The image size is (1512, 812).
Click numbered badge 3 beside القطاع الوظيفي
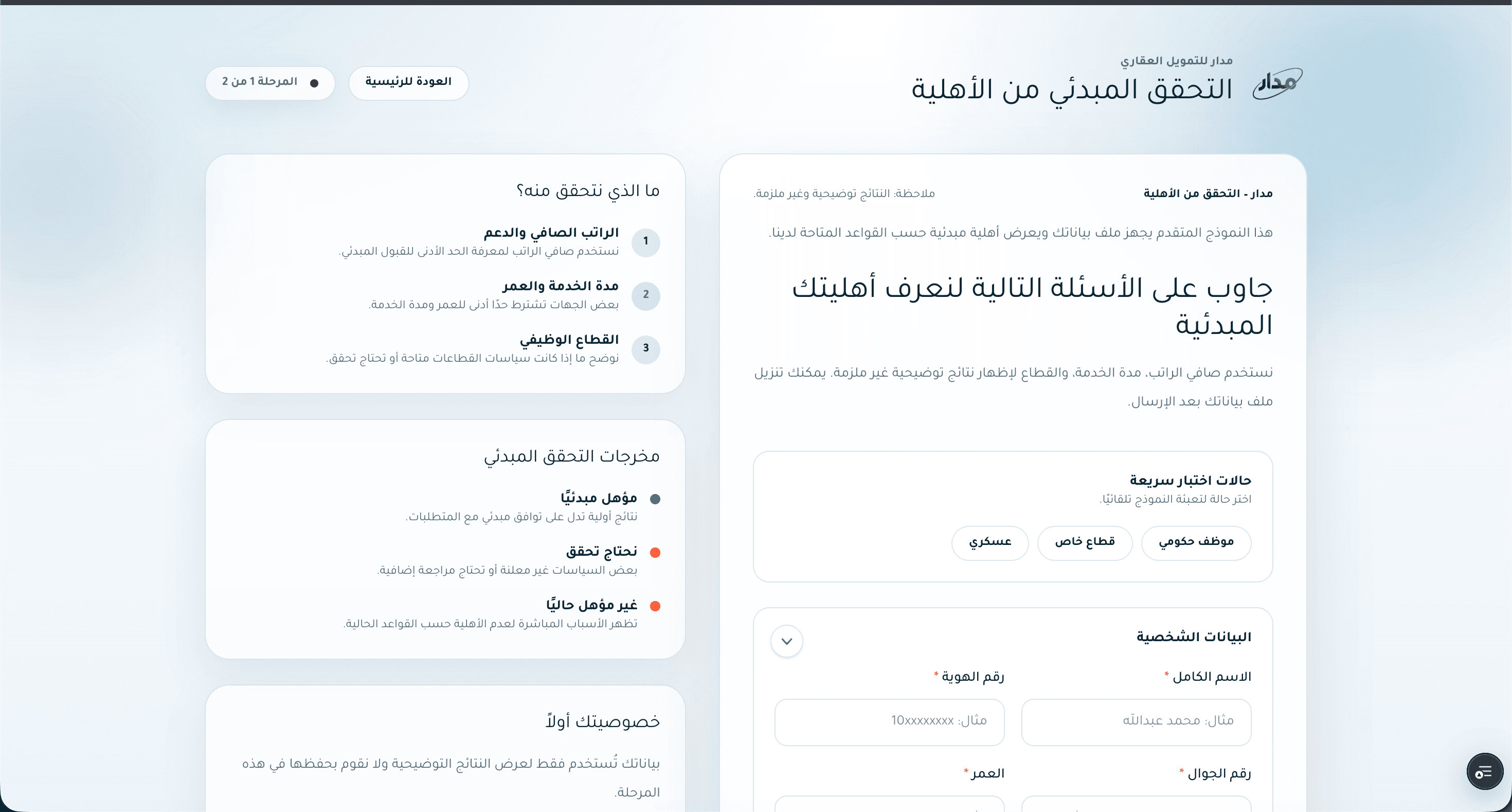click(645, 349)
